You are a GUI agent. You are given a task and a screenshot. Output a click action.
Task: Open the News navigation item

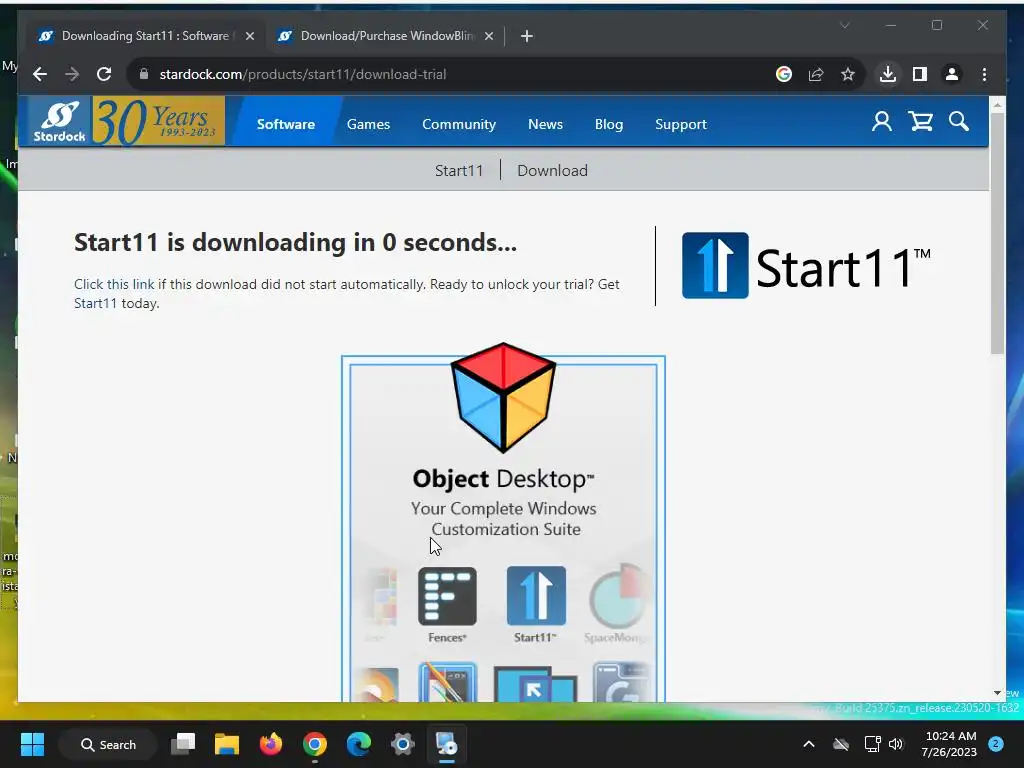coord(545,124)
